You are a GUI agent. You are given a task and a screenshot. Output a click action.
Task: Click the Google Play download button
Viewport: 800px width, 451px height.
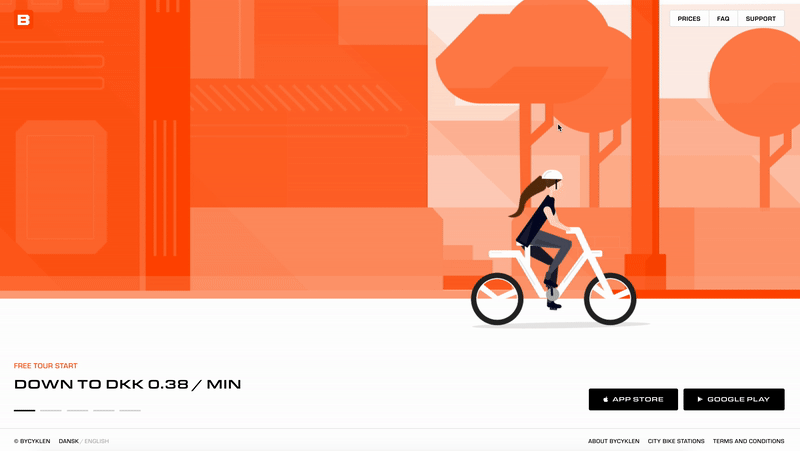(x=734, y=399)
